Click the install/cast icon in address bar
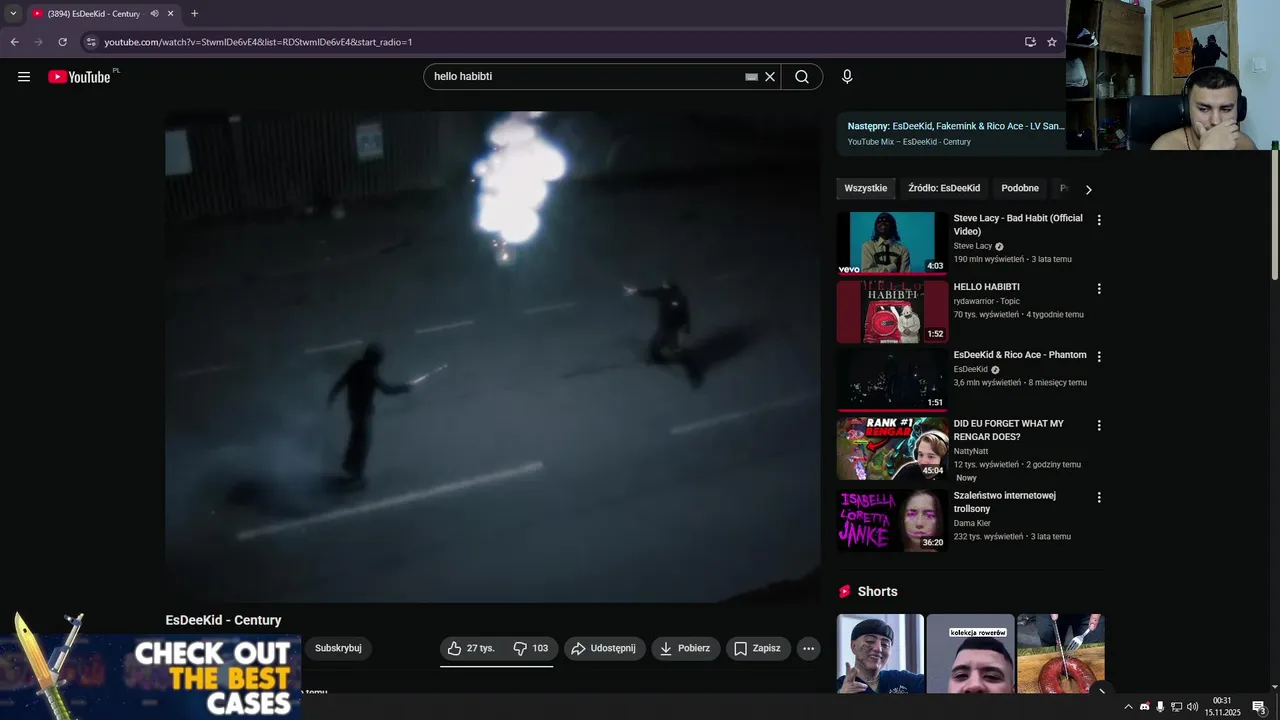This screenshot has width=1280, height=720. pyautogui.click(x=1030, y=42)
